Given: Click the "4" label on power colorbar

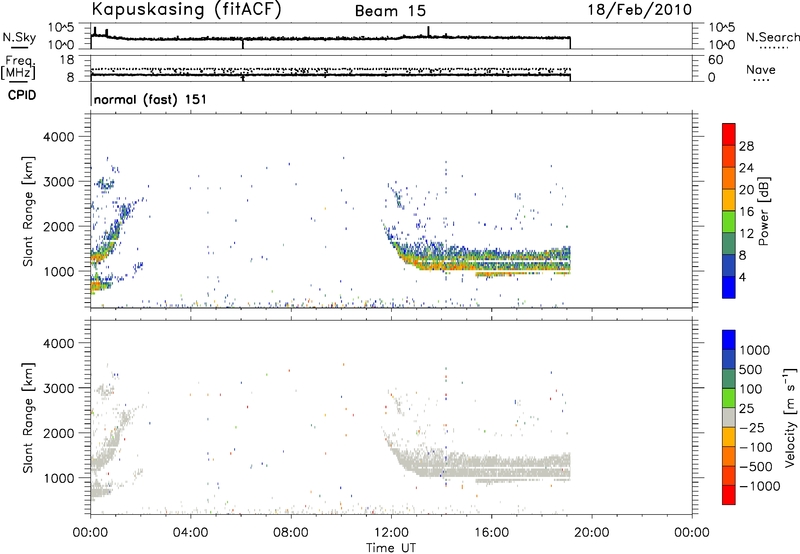Looking at the screenshot, I should point(743,277).
